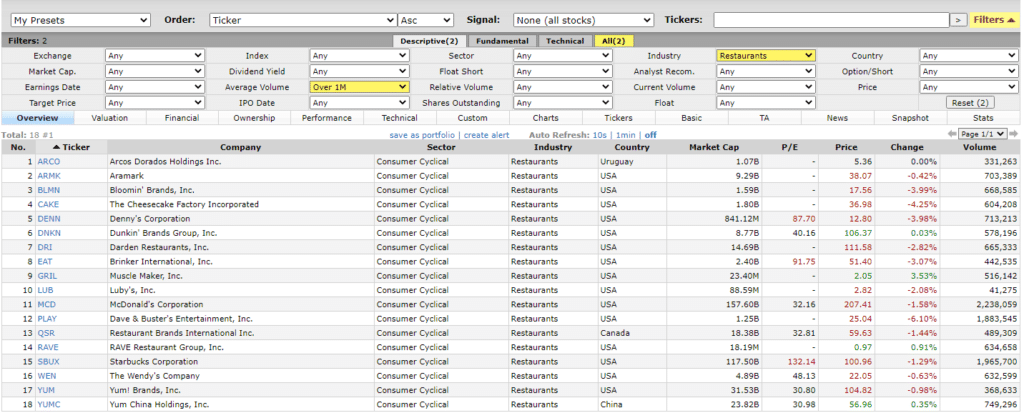Open the Earnings Date dropdown
This screenshot has height=413, width=1024.
pyautogui.click(x=155, y=87)
